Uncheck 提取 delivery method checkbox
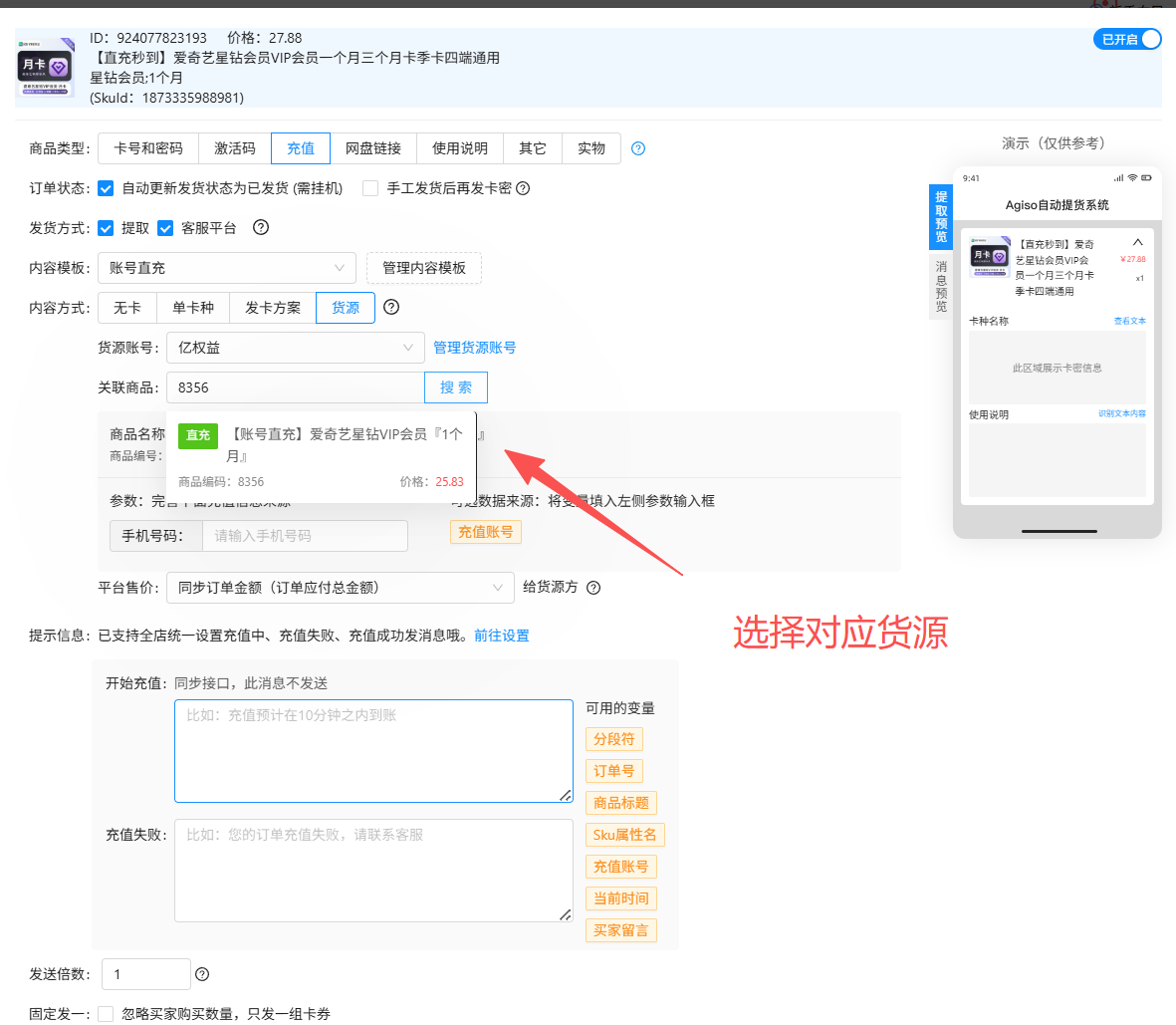1176x1025 pixels. coord(106,228)
